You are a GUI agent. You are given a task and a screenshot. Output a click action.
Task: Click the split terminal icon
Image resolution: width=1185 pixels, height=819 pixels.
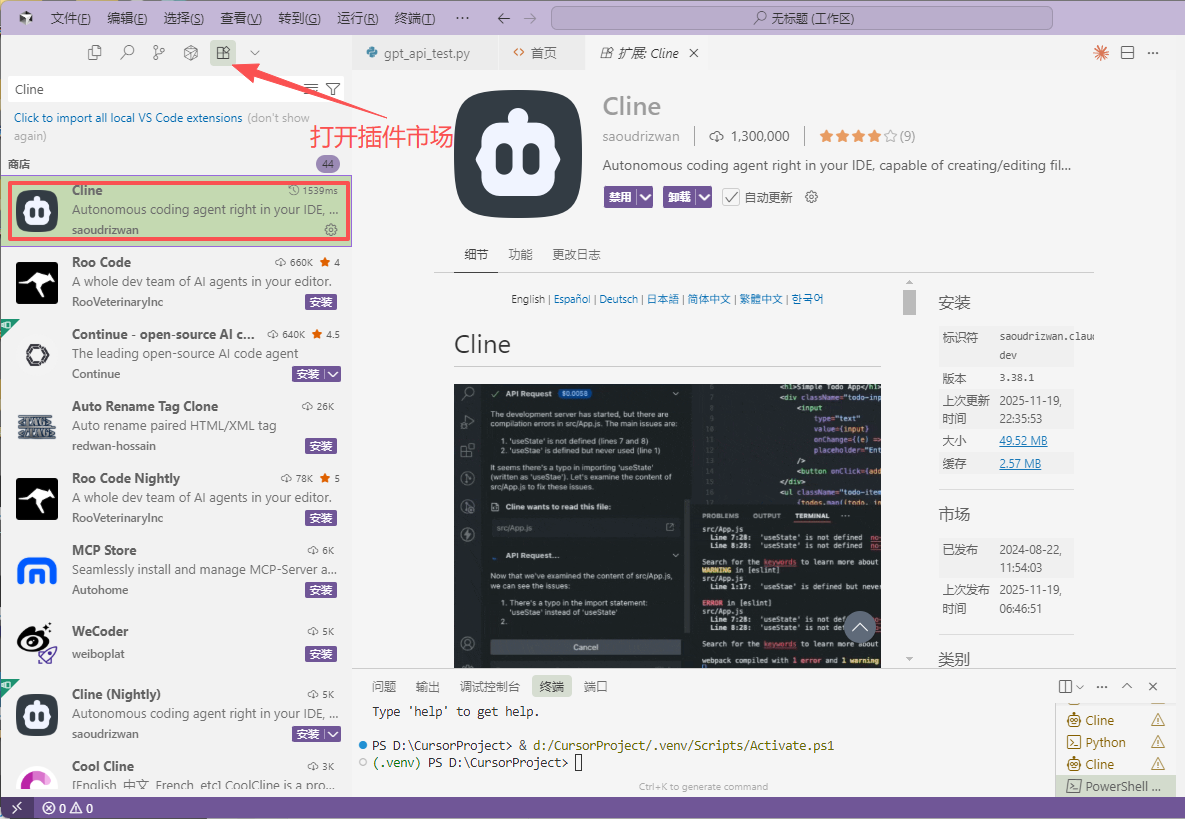coord(1066,686)
